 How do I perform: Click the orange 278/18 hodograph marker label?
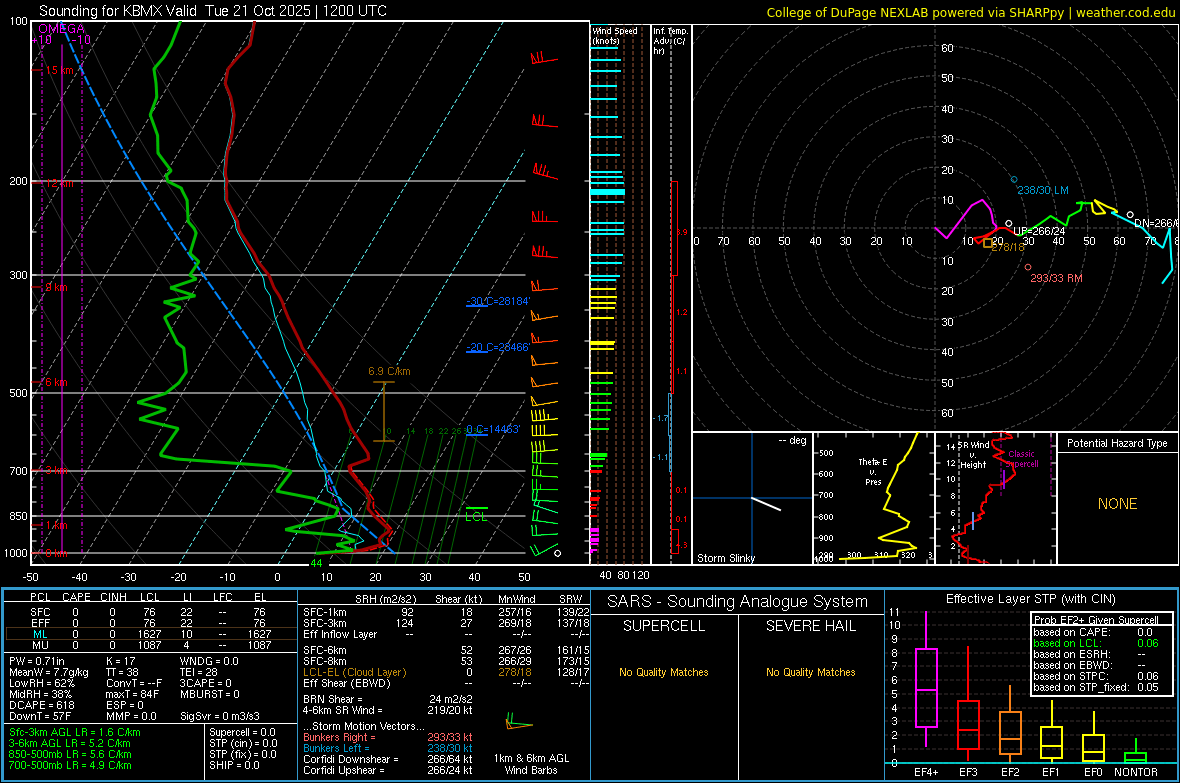[1008, 247]
